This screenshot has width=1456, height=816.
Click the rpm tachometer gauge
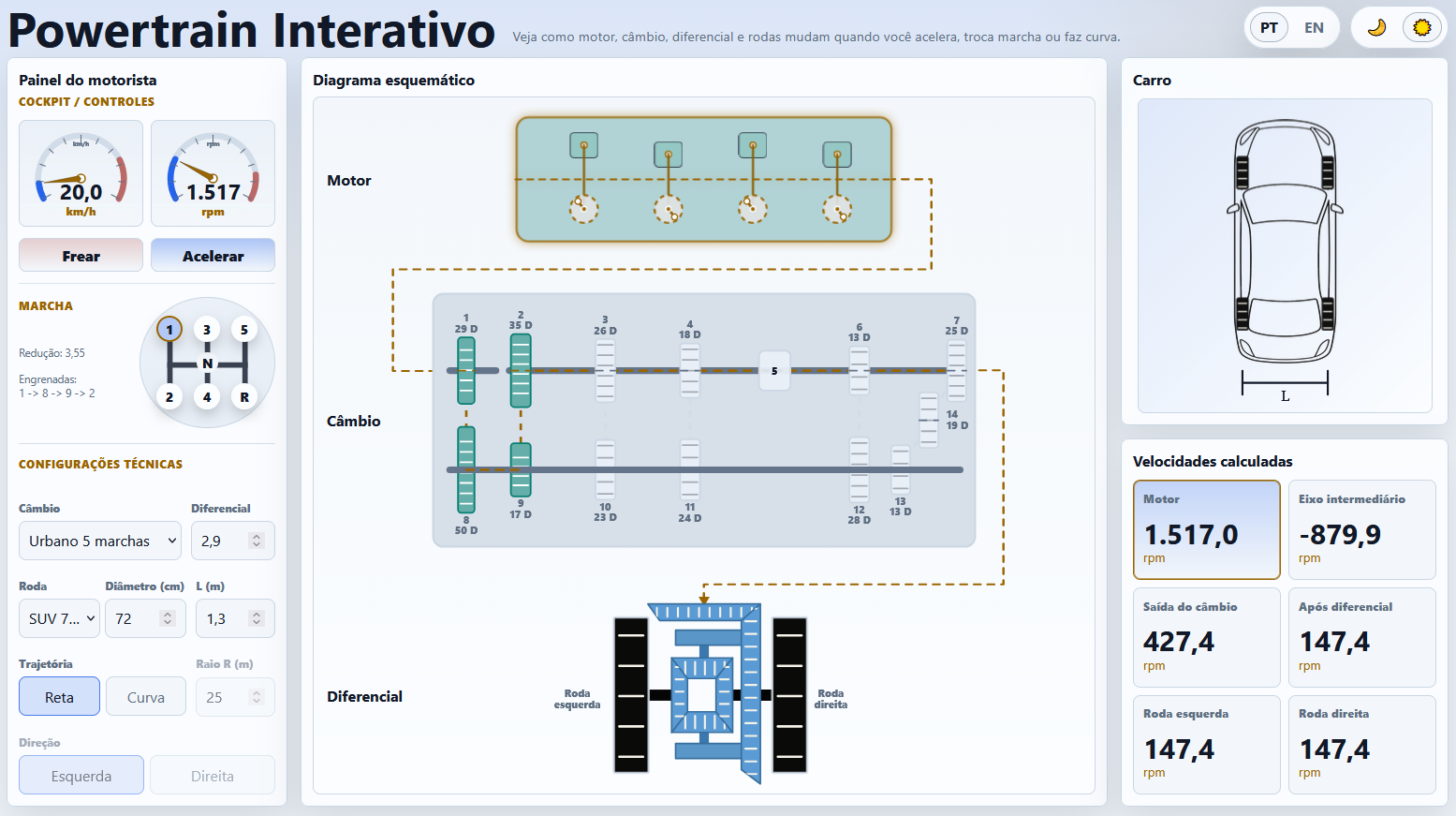[x=213, y=173]
